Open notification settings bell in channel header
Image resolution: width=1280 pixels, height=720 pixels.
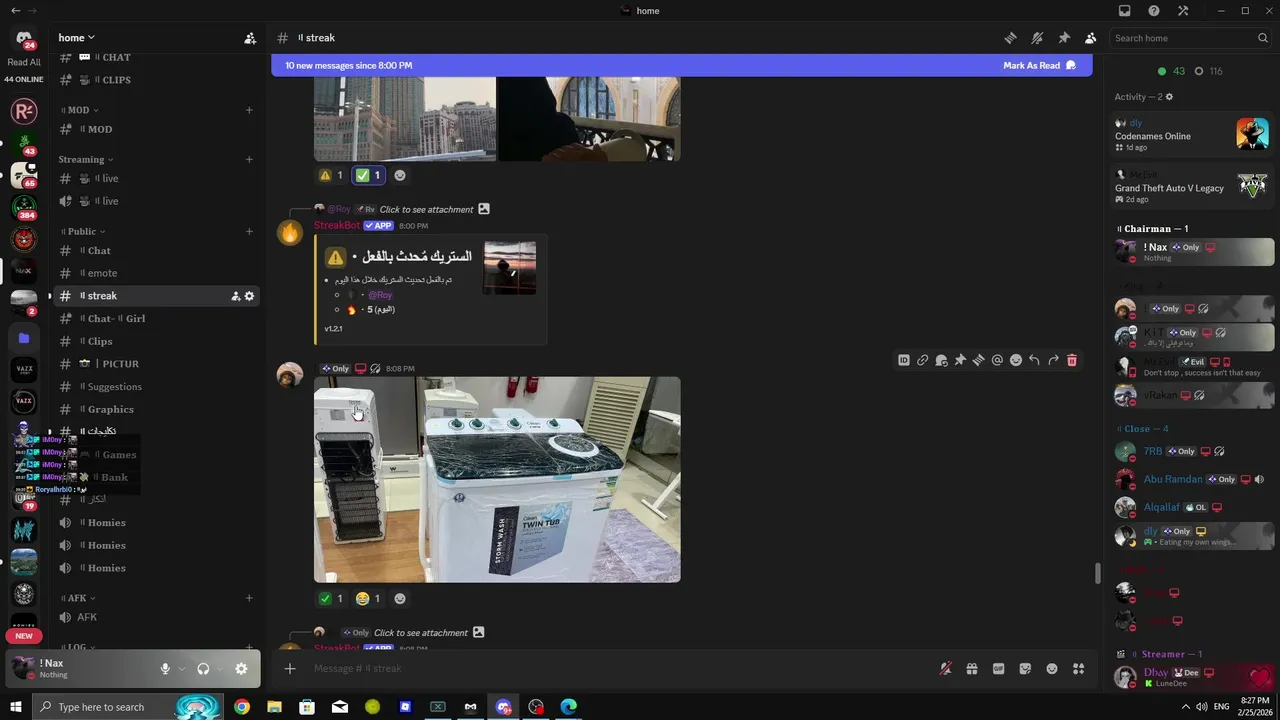[1037, 38]
